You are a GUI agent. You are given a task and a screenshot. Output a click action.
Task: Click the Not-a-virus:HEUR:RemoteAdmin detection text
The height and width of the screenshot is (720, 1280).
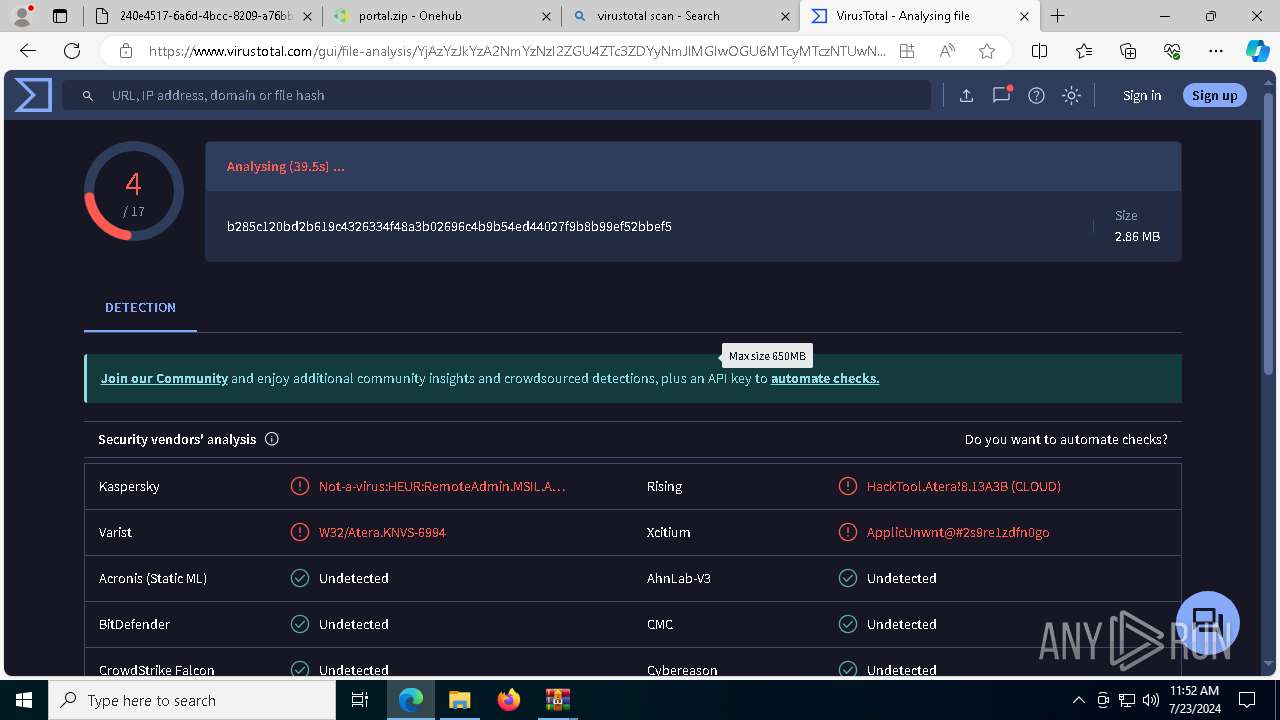pyautogui.click(x=442, y=486)
